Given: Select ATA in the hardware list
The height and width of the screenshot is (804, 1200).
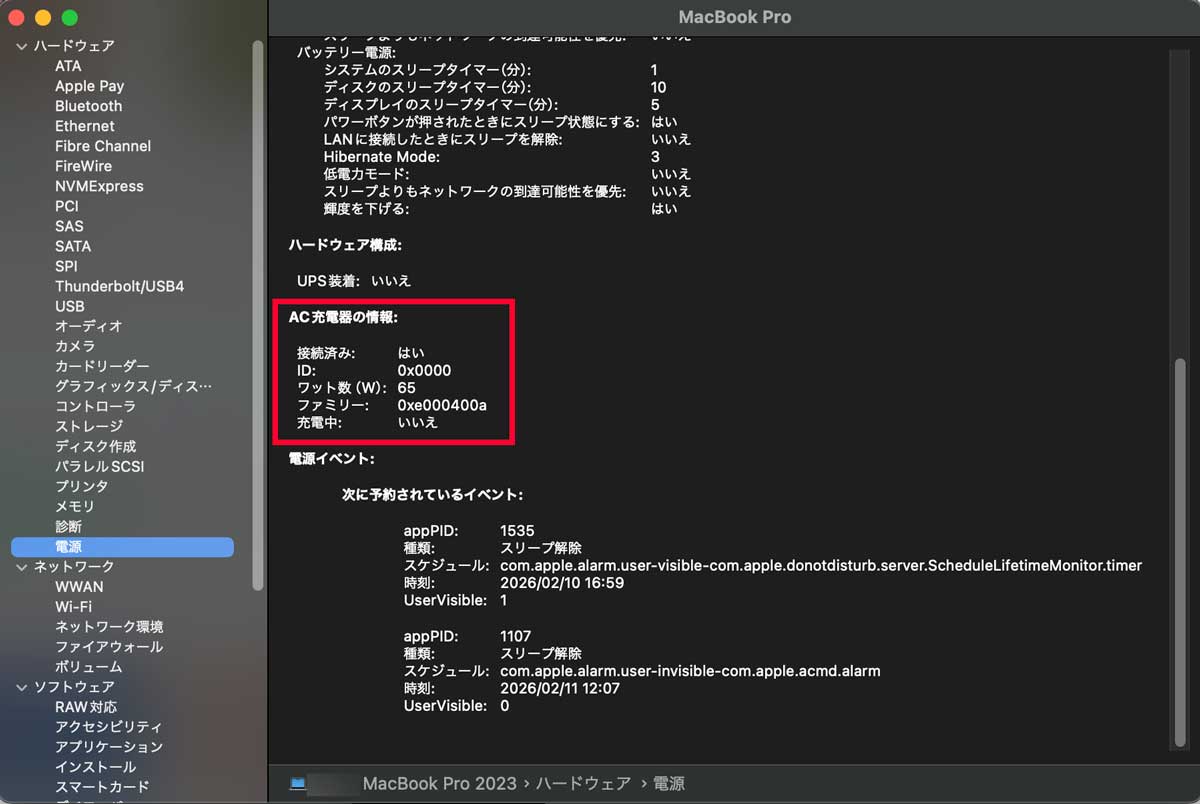Looking at the screenshot, I should coord(66,66).
